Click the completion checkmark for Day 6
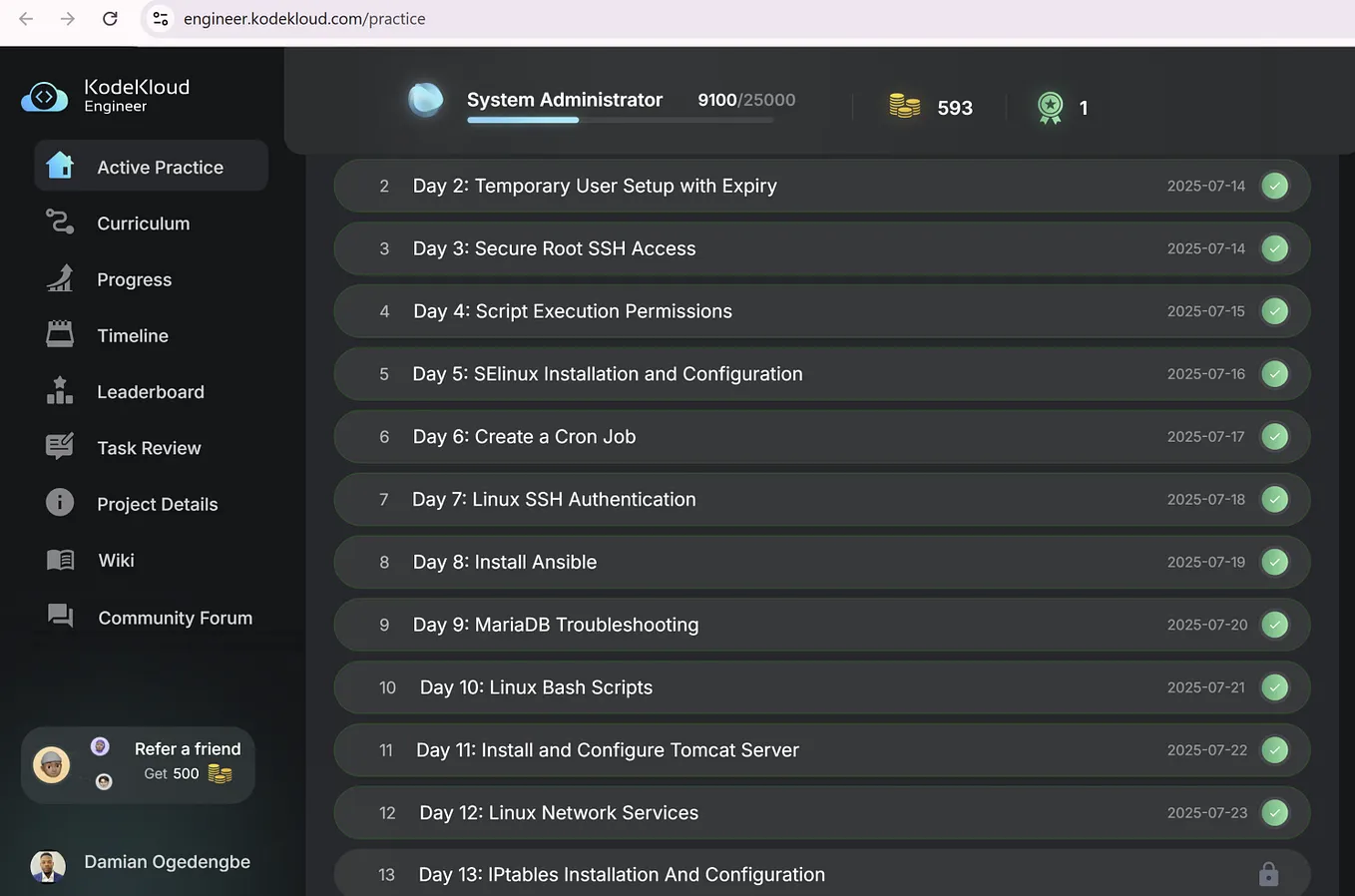Image resolution: width=1355 pixels, height=896 pixels. point(1275,436)
